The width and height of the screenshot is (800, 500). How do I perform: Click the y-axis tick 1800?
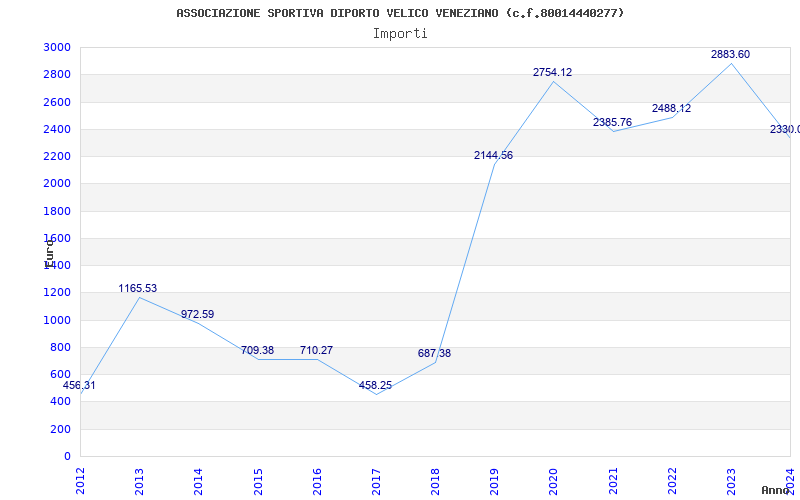tap(57, 211)
